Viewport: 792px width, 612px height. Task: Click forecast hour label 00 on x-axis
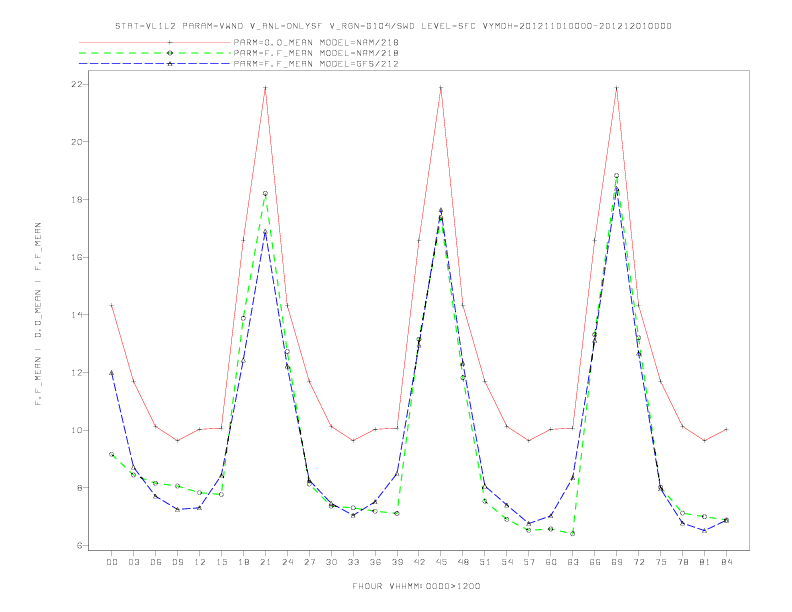click(112, 562)
